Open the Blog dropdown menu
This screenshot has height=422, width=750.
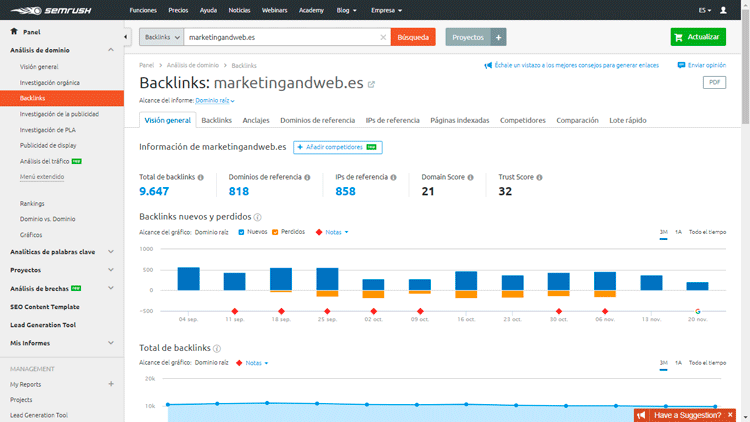pyautogui.click(x=346, y=10)
